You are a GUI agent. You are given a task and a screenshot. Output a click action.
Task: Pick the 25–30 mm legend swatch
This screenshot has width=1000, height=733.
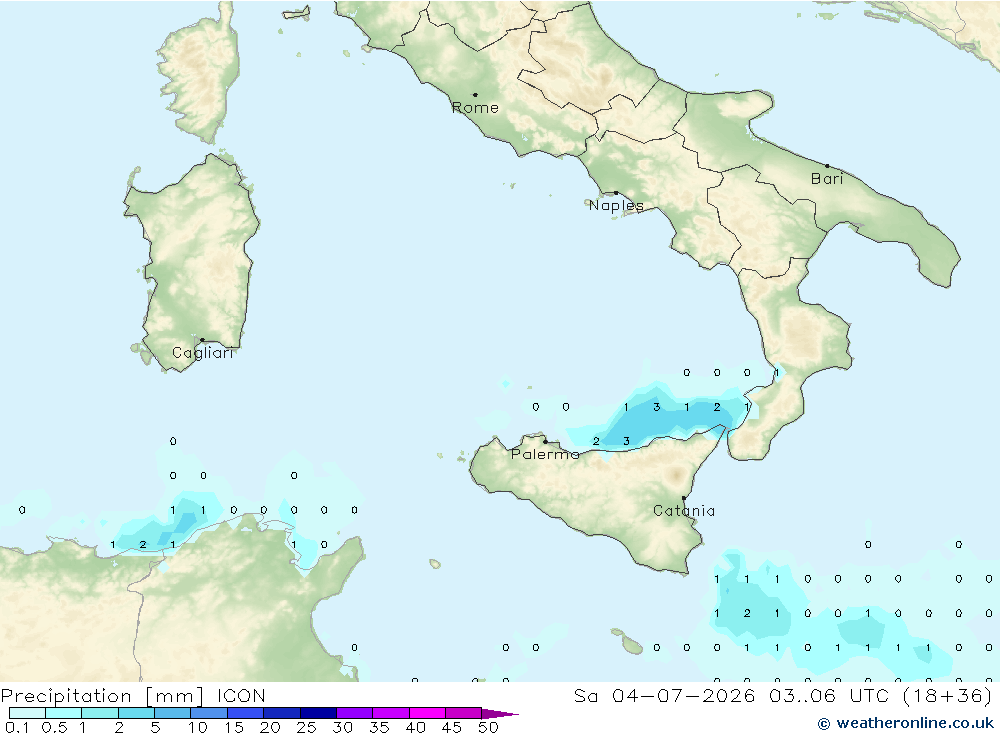(318, 713)
